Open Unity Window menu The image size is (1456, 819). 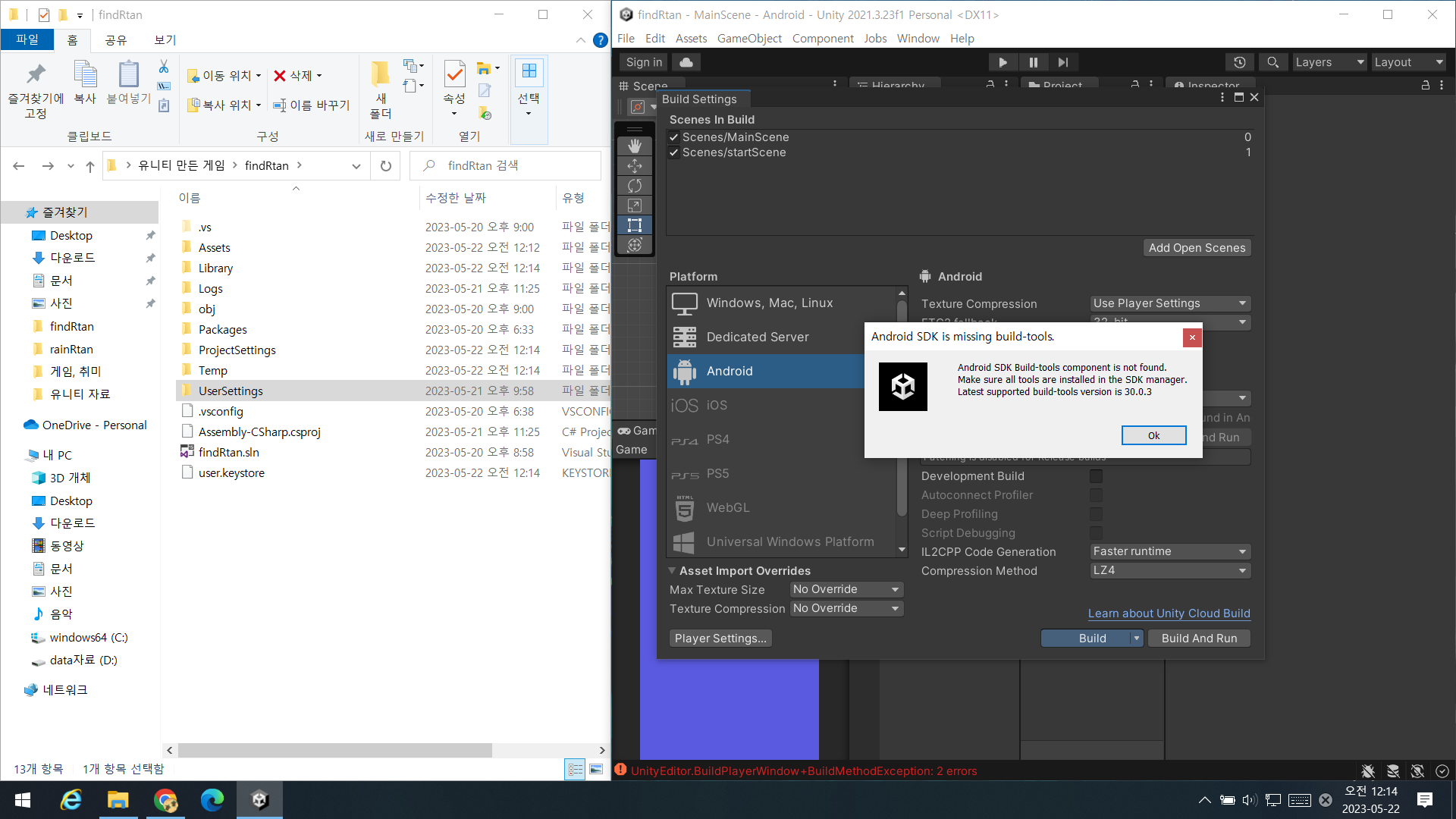pyautogui.click(x=918, y=39)
